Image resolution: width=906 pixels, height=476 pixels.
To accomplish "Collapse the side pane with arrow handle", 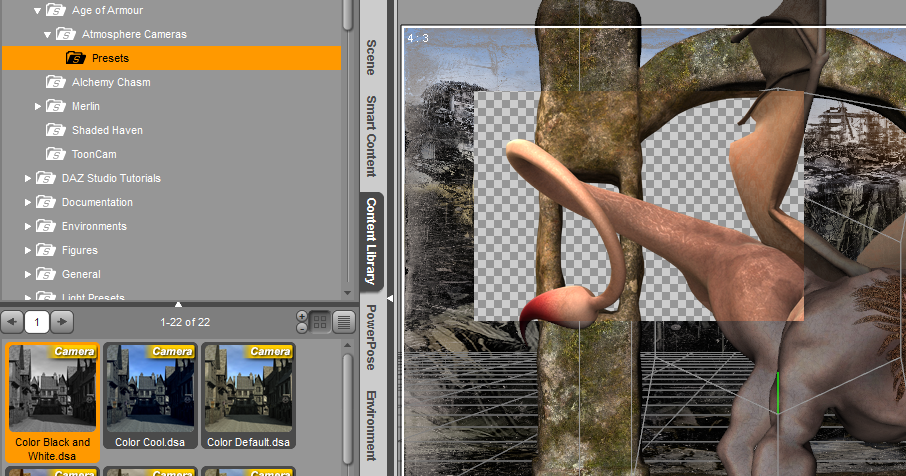I will 390,299.
